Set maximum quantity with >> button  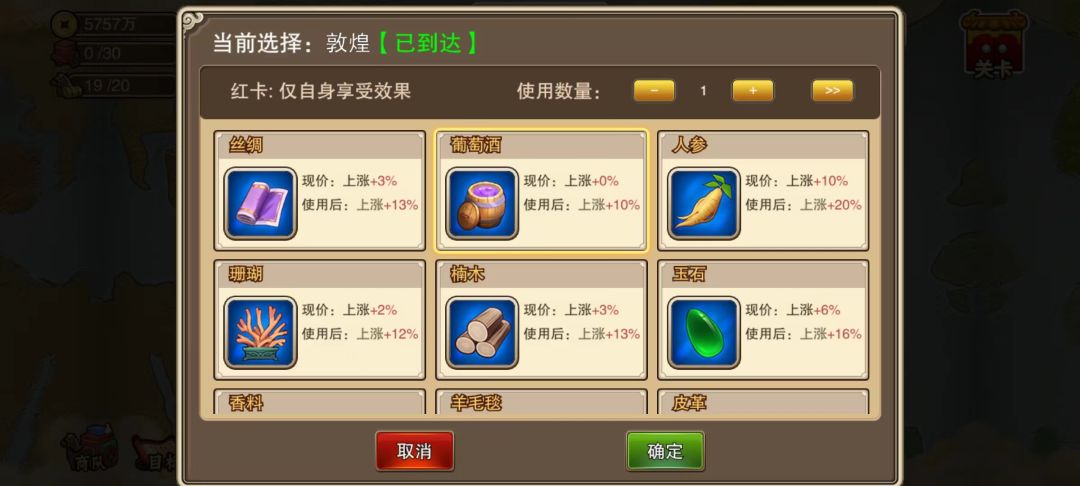click(832, 91)
